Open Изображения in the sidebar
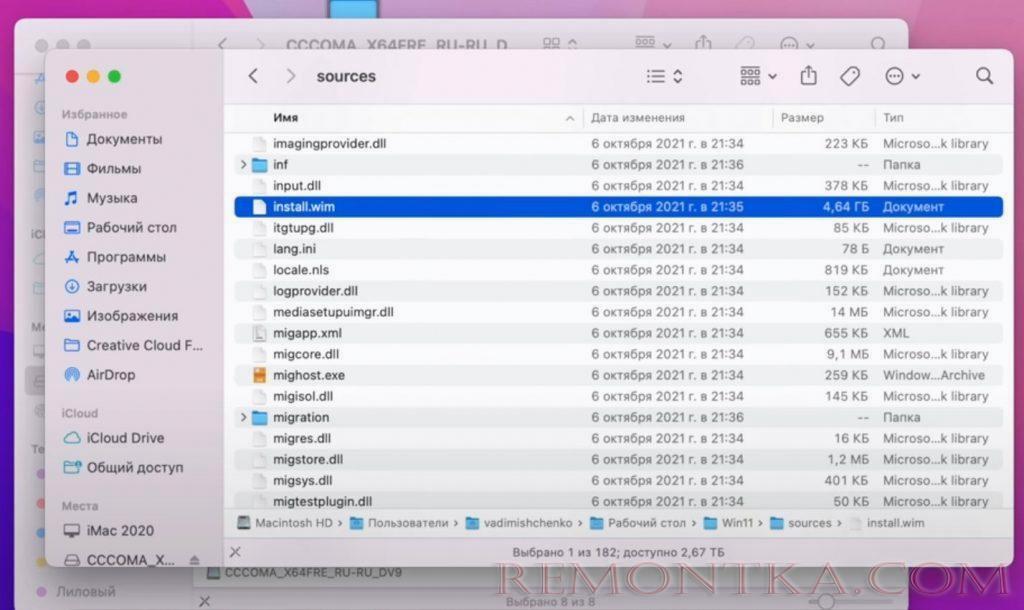The height and width of the screenshot is (610, 1024). click(x=121, y=316)
